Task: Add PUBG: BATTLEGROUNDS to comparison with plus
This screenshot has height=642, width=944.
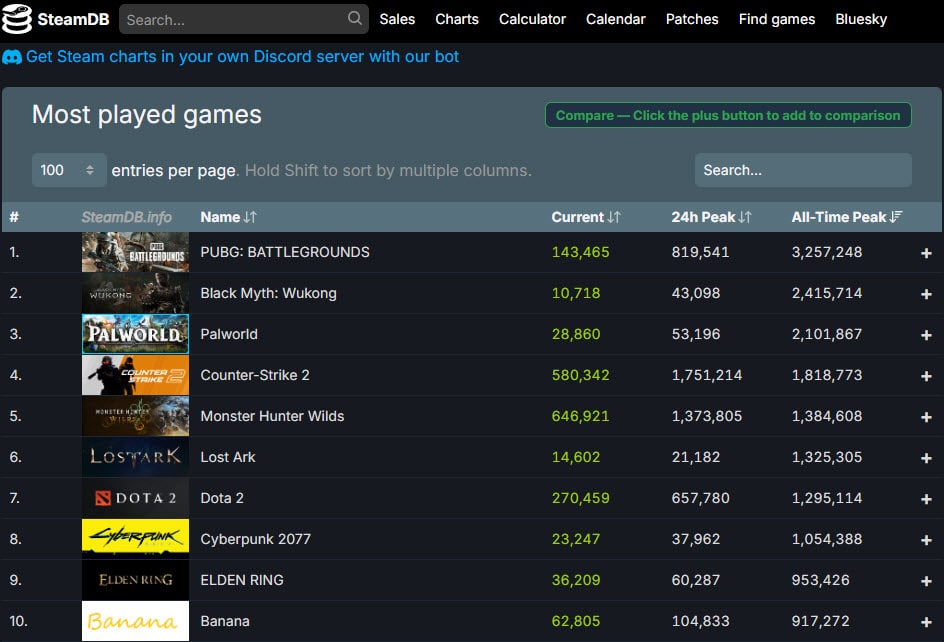Action: [x=926, y=253]
